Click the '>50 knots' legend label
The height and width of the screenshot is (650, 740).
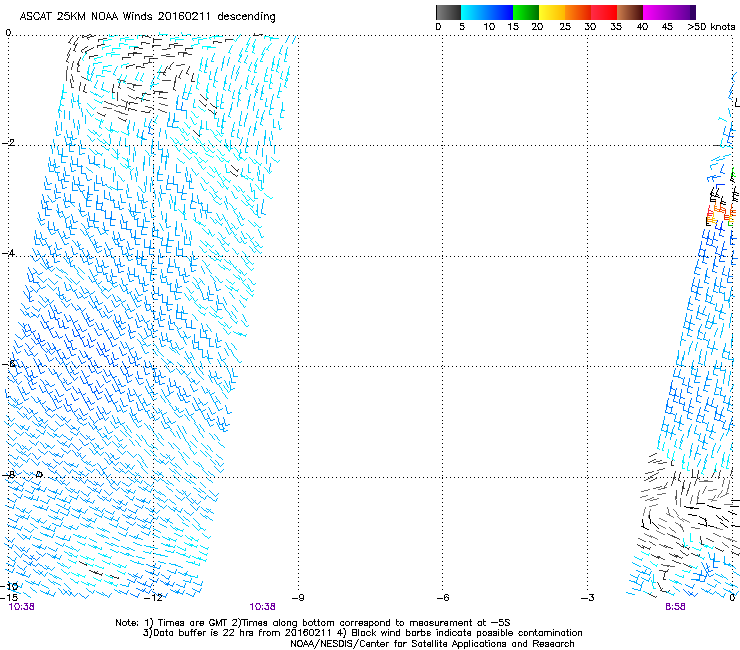711,27
